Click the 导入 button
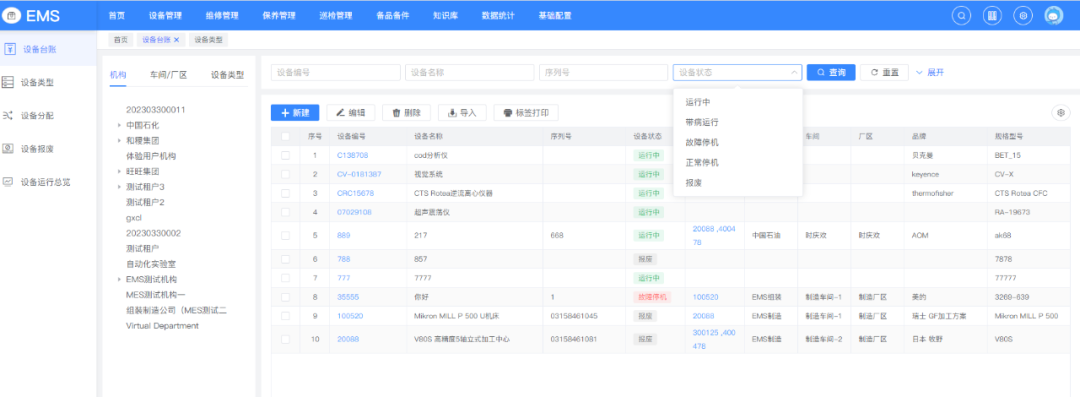Screen dimensions: 1080x397 [462, 112]
